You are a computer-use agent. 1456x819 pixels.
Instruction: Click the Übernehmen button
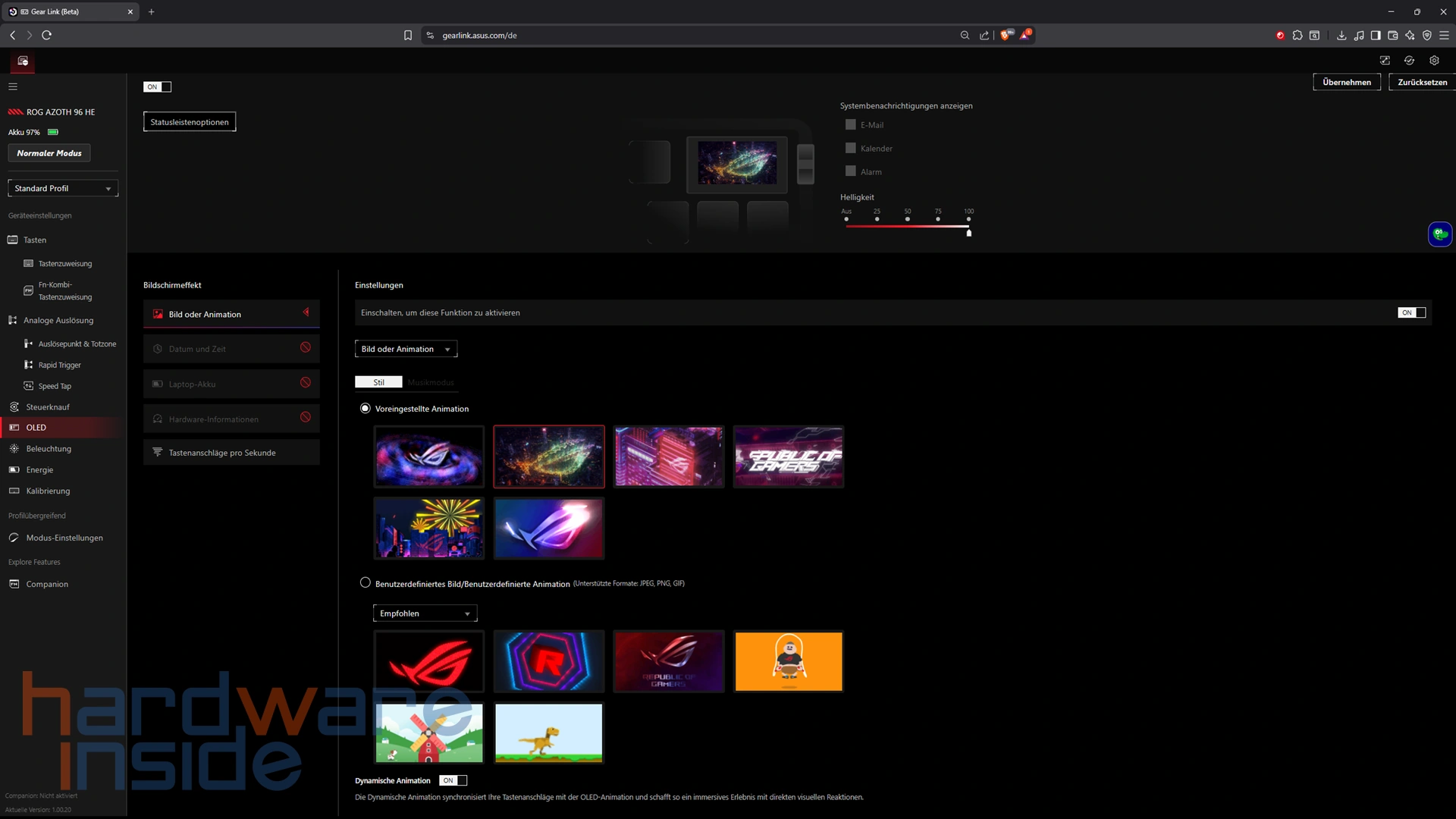click(1346, 82)
